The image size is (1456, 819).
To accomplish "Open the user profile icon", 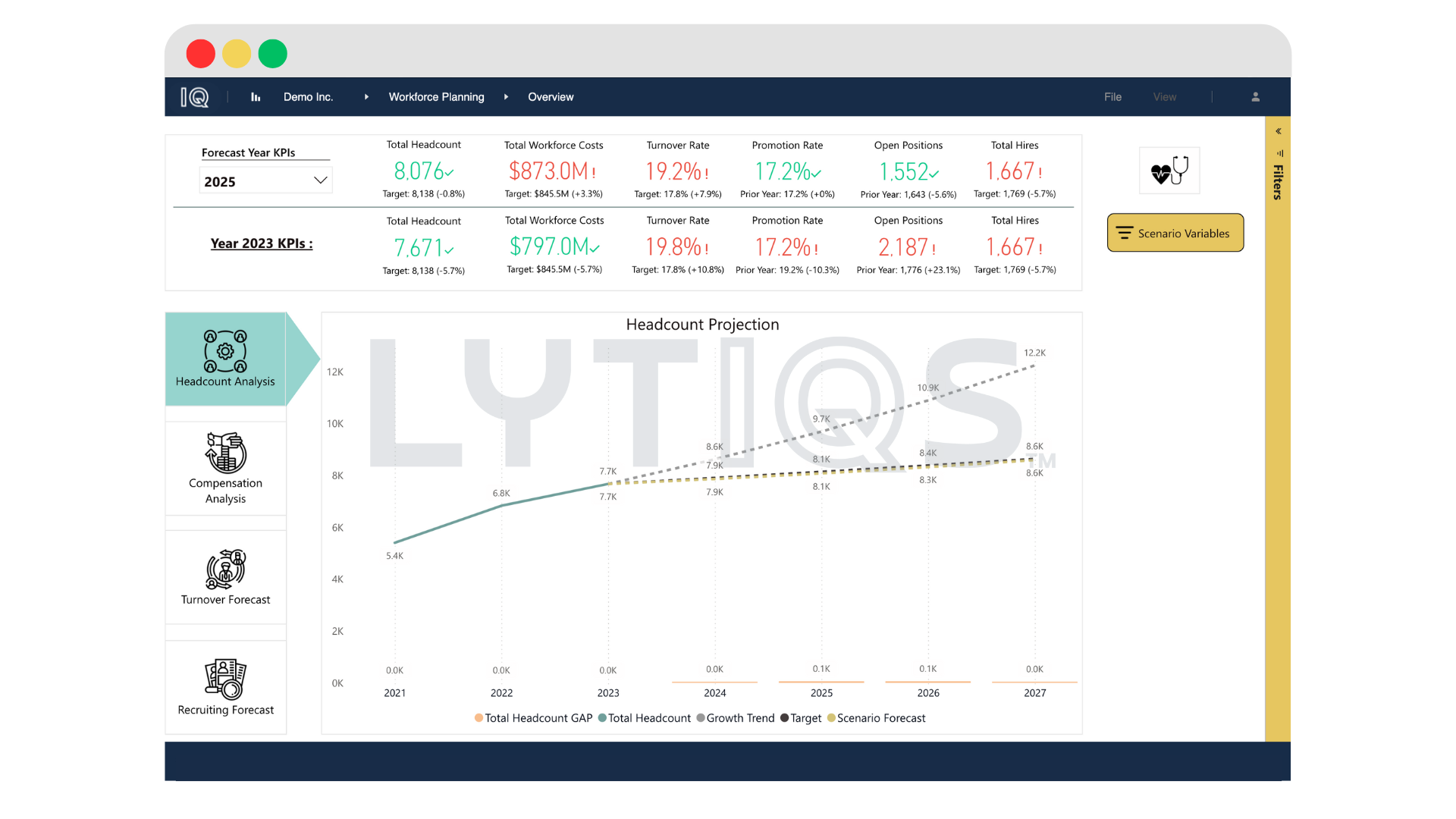I will pos(1256,97).
